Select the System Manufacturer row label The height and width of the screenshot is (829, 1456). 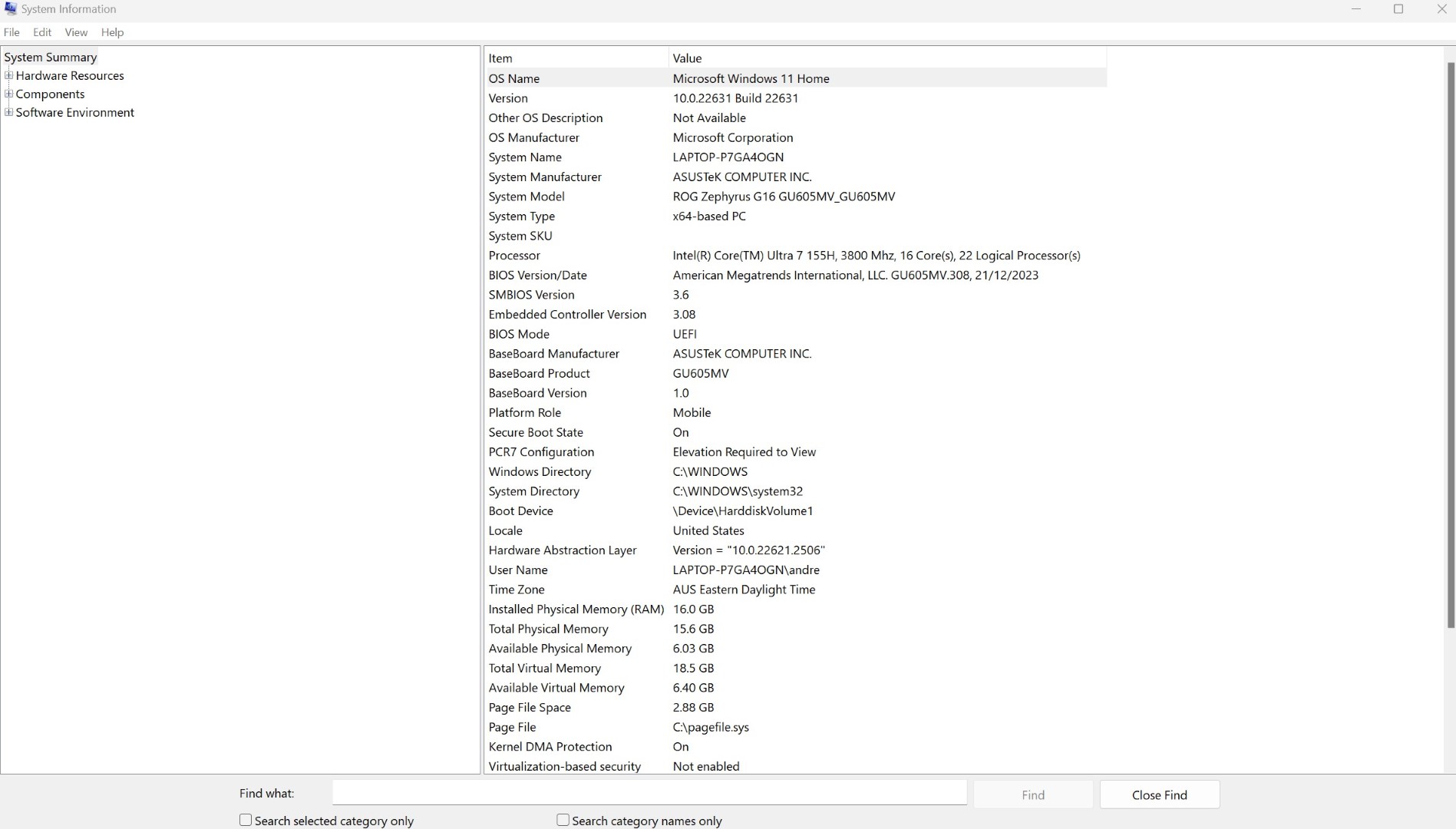click(545, 177)
